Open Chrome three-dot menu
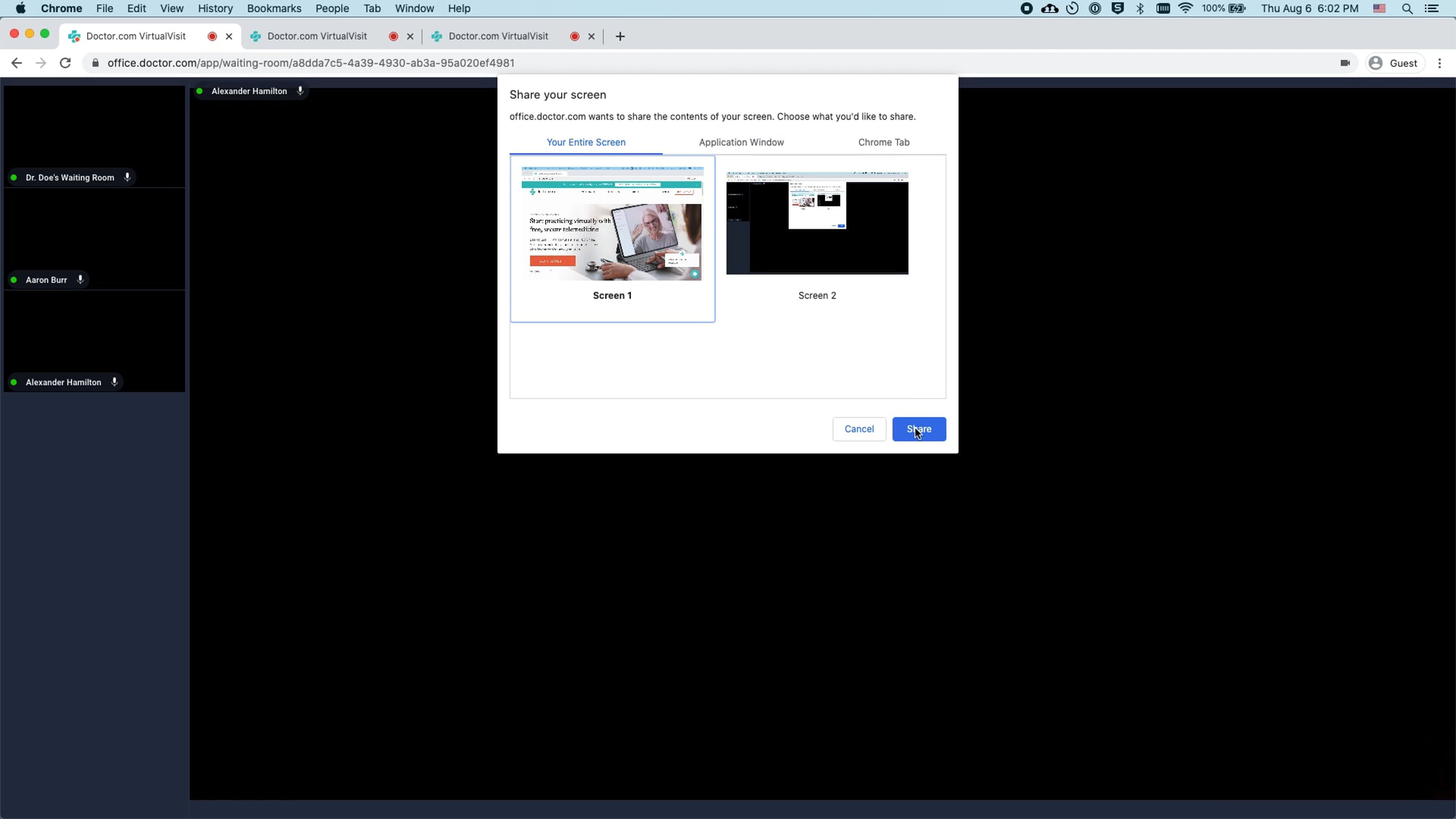Viewport: 1456px width, 819px height. (1440, 63)
